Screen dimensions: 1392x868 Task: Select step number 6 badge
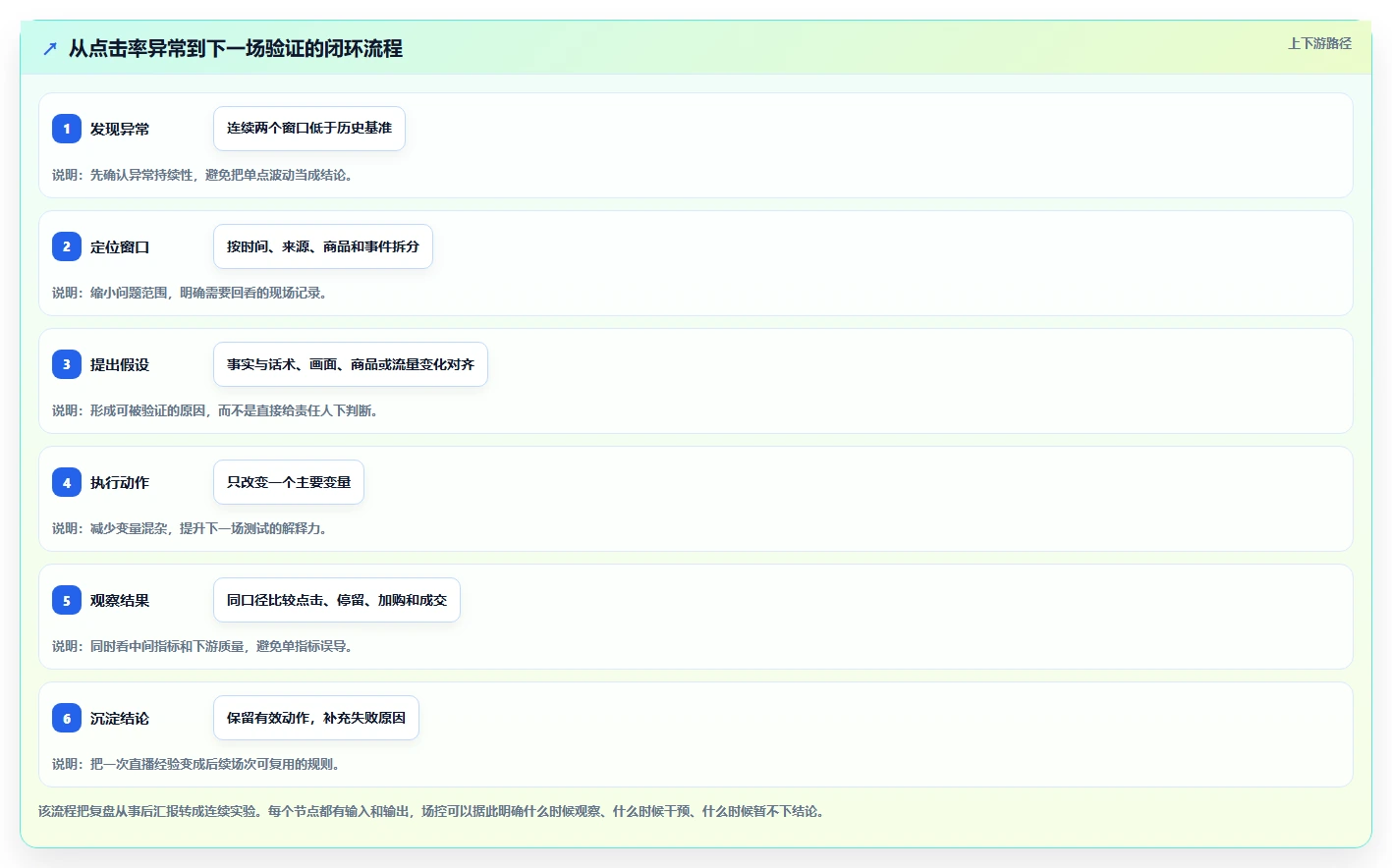pyautogui.click(x=67, y=718)
